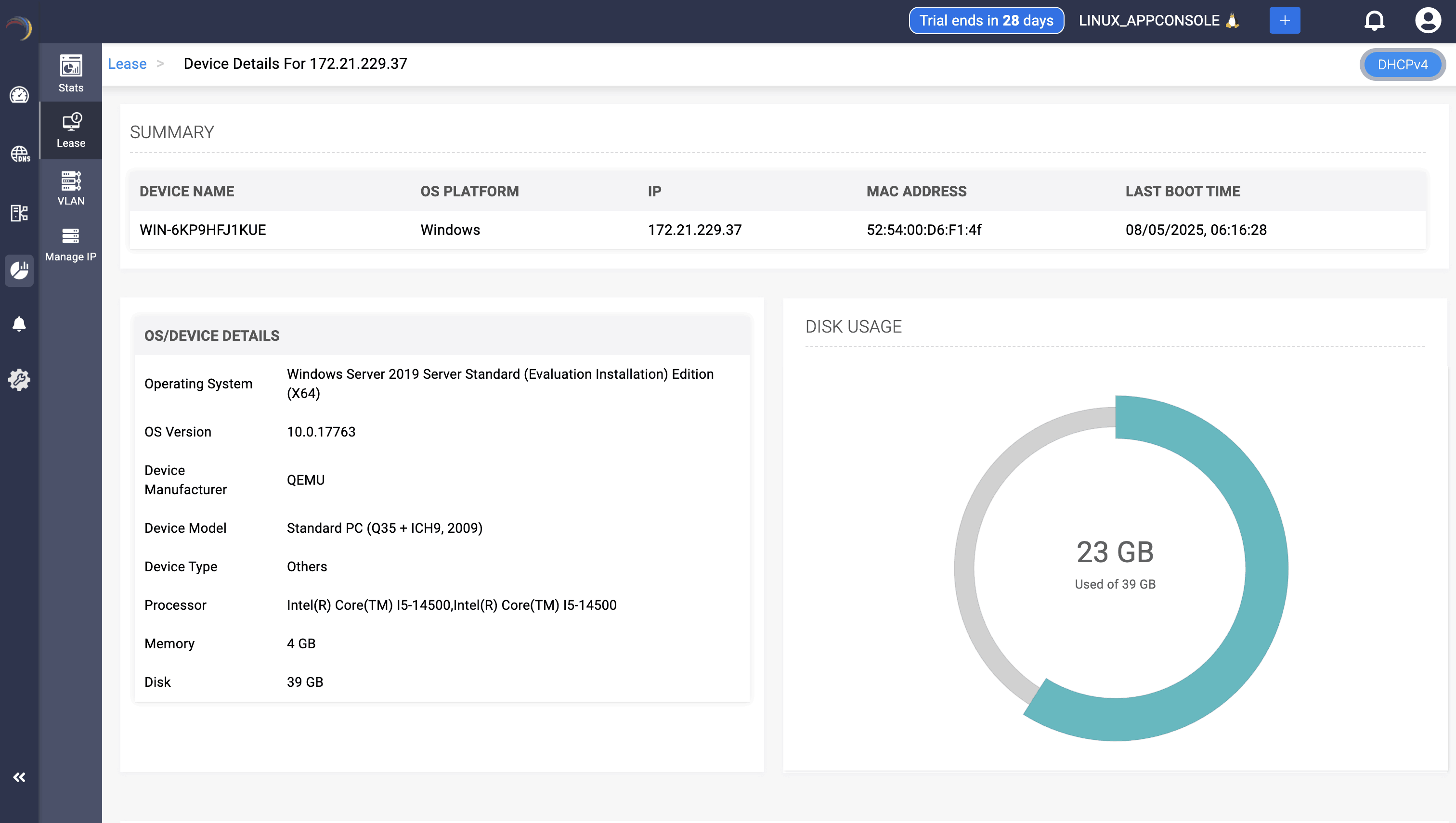The height and width of the screenshot is (823, 1456).
Task: Open the dashboard gauge icon in sidebar
Action: click(x=19, y=95)
